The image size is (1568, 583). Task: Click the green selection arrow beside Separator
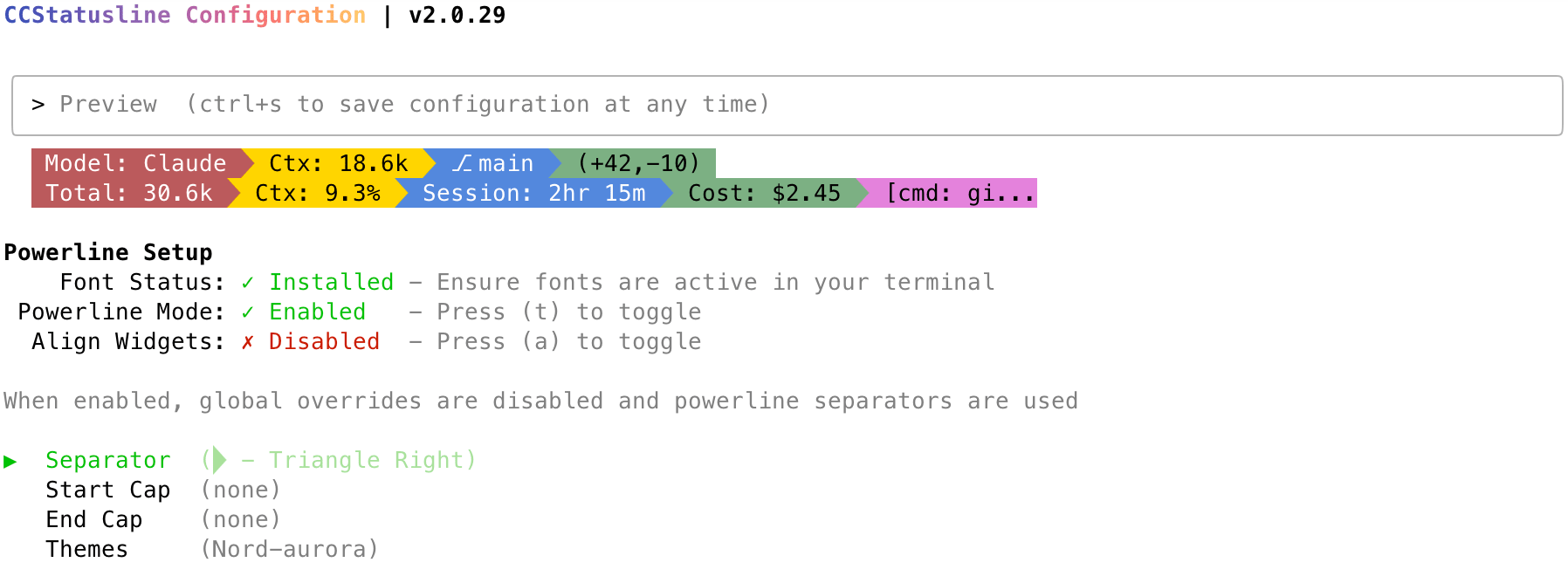pyautogui.click(x=10, y=461)
